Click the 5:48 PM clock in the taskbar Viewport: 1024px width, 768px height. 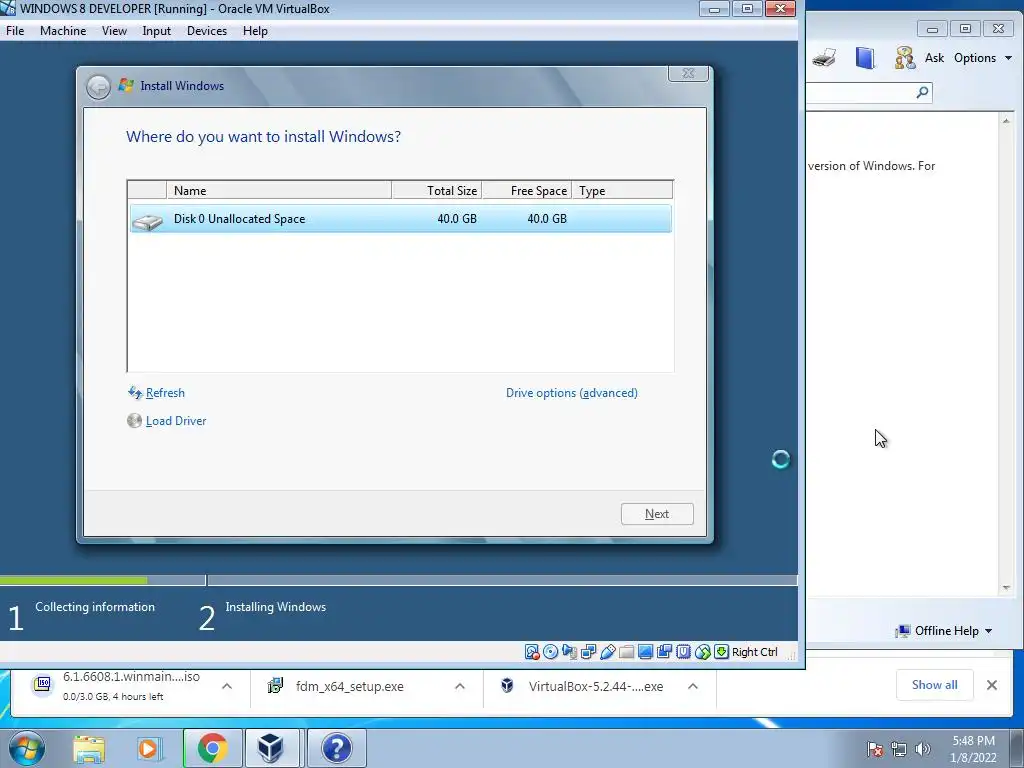pyautogui.click(x=973, y=741)
